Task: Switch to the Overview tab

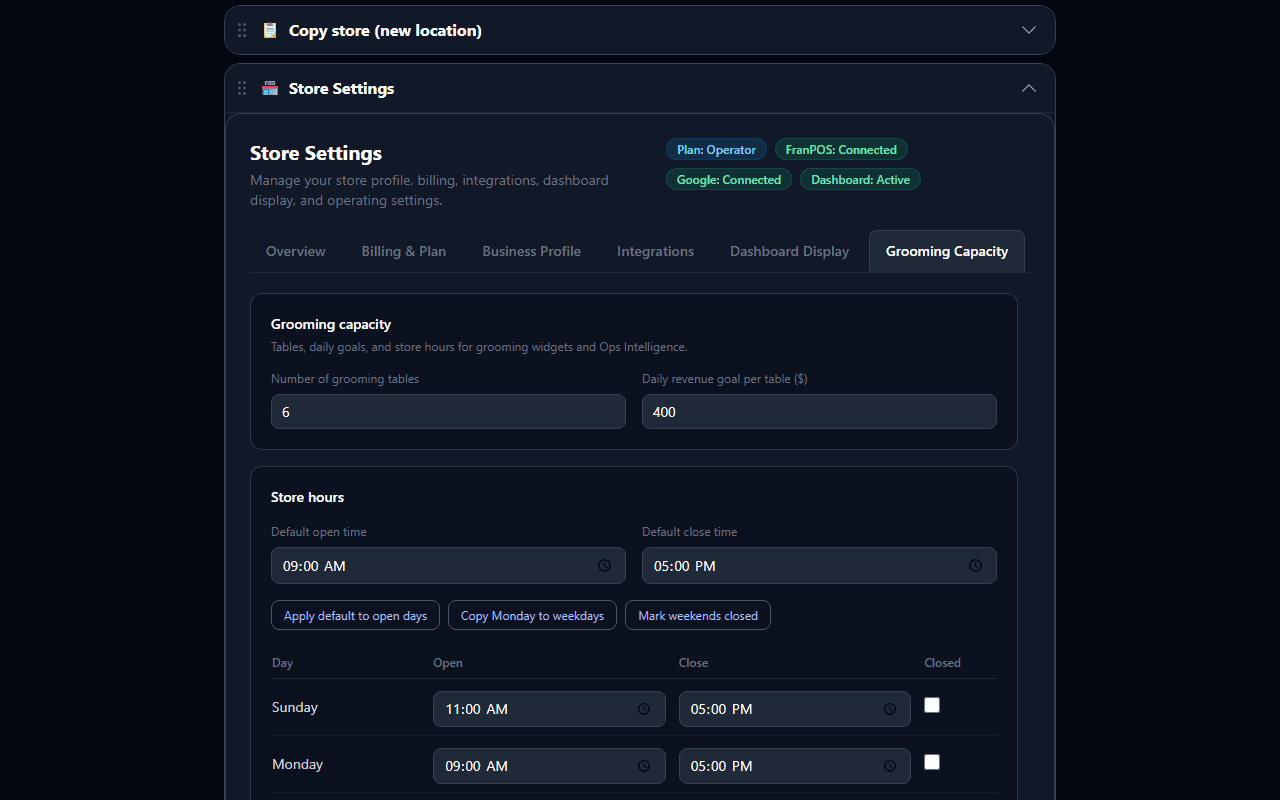Action: point(296,251)
